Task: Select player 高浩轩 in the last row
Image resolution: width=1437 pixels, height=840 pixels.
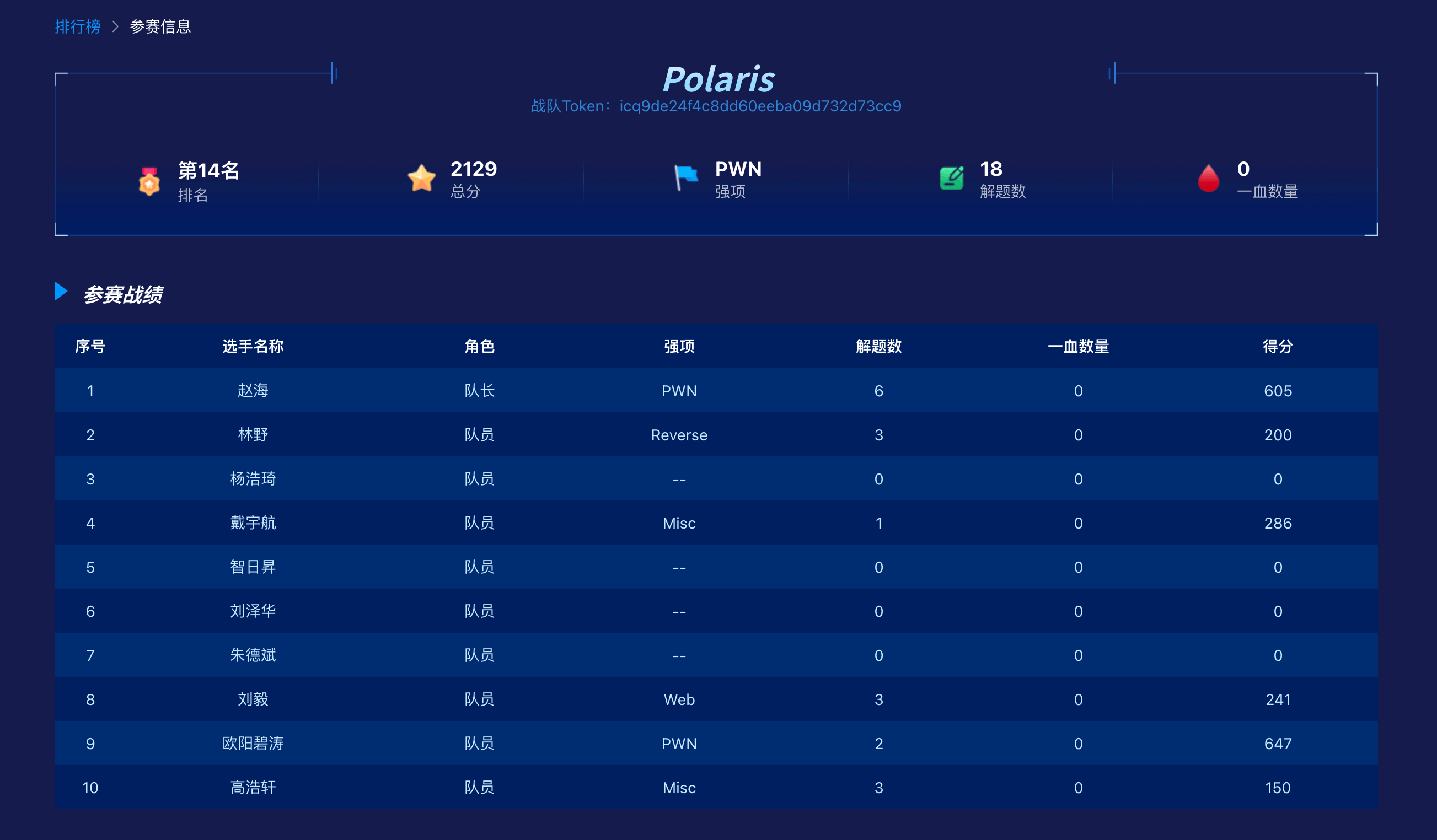Action: coord(253,788)
